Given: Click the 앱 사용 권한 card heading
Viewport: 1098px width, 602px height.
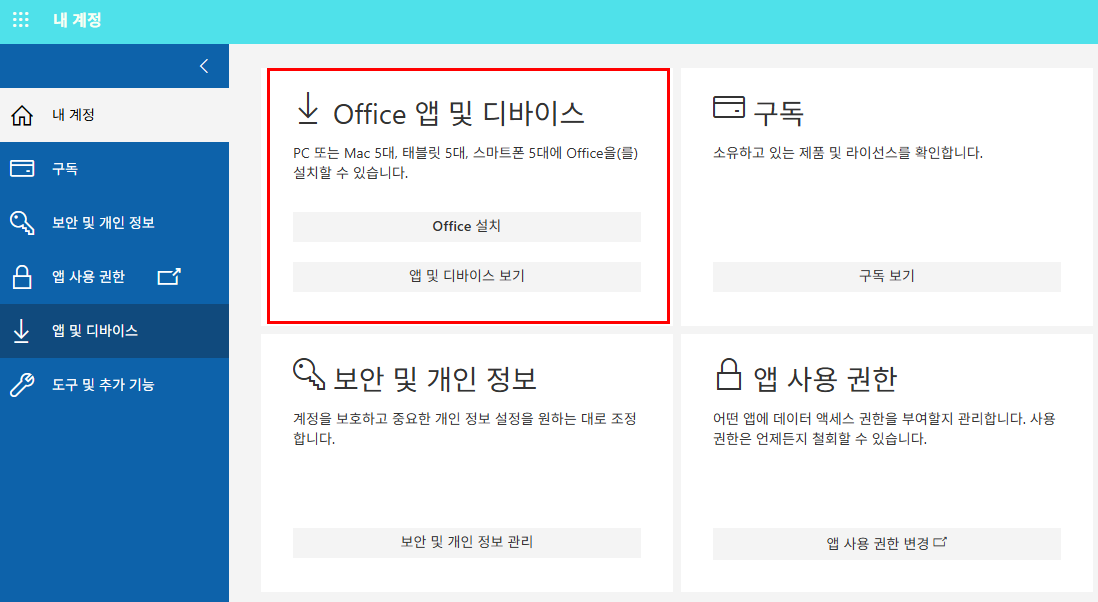Looking at the screenshot, I should tap(825, 379).
